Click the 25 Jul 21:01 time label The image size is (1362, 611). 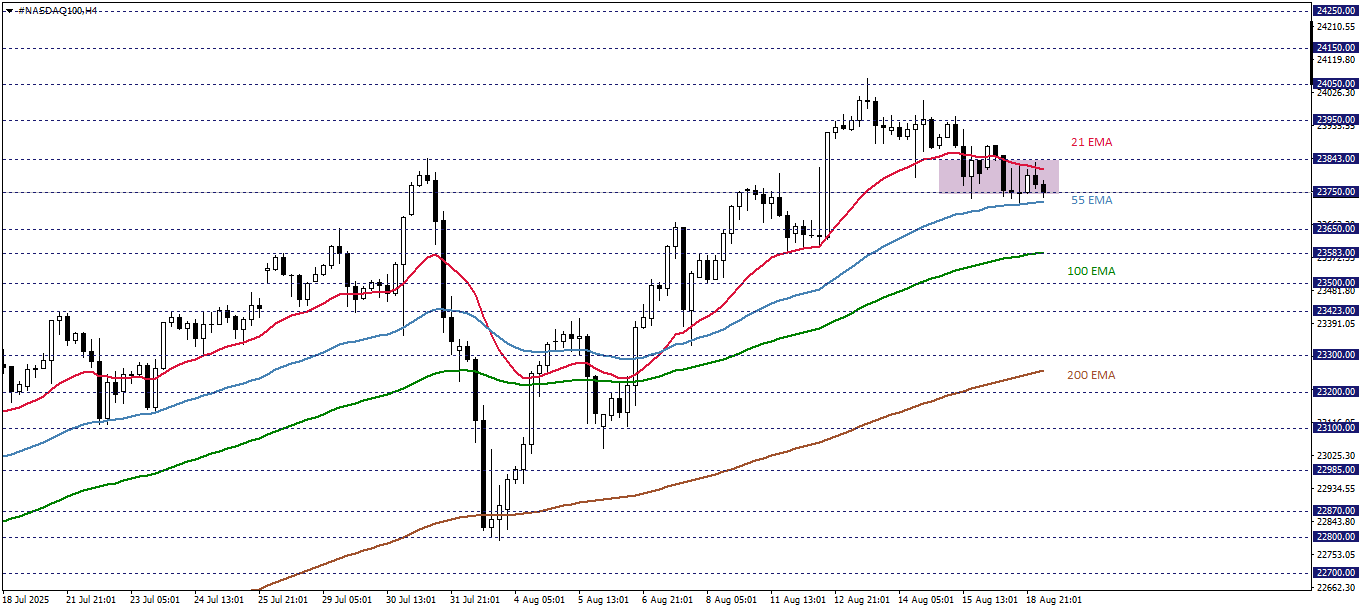(x=284, y=600)
